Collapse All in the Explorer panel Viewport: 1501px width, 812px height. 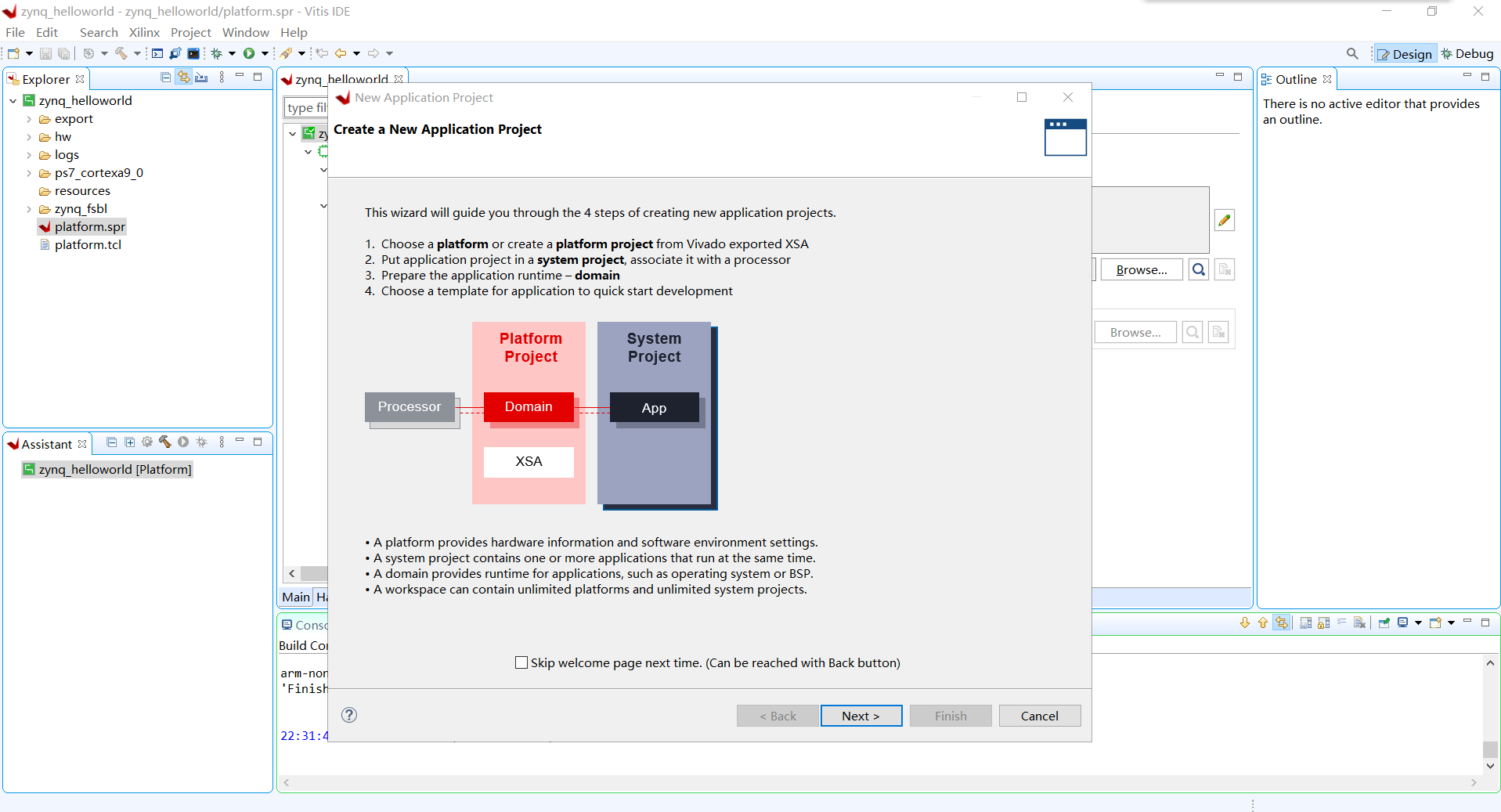coord(165,77)
